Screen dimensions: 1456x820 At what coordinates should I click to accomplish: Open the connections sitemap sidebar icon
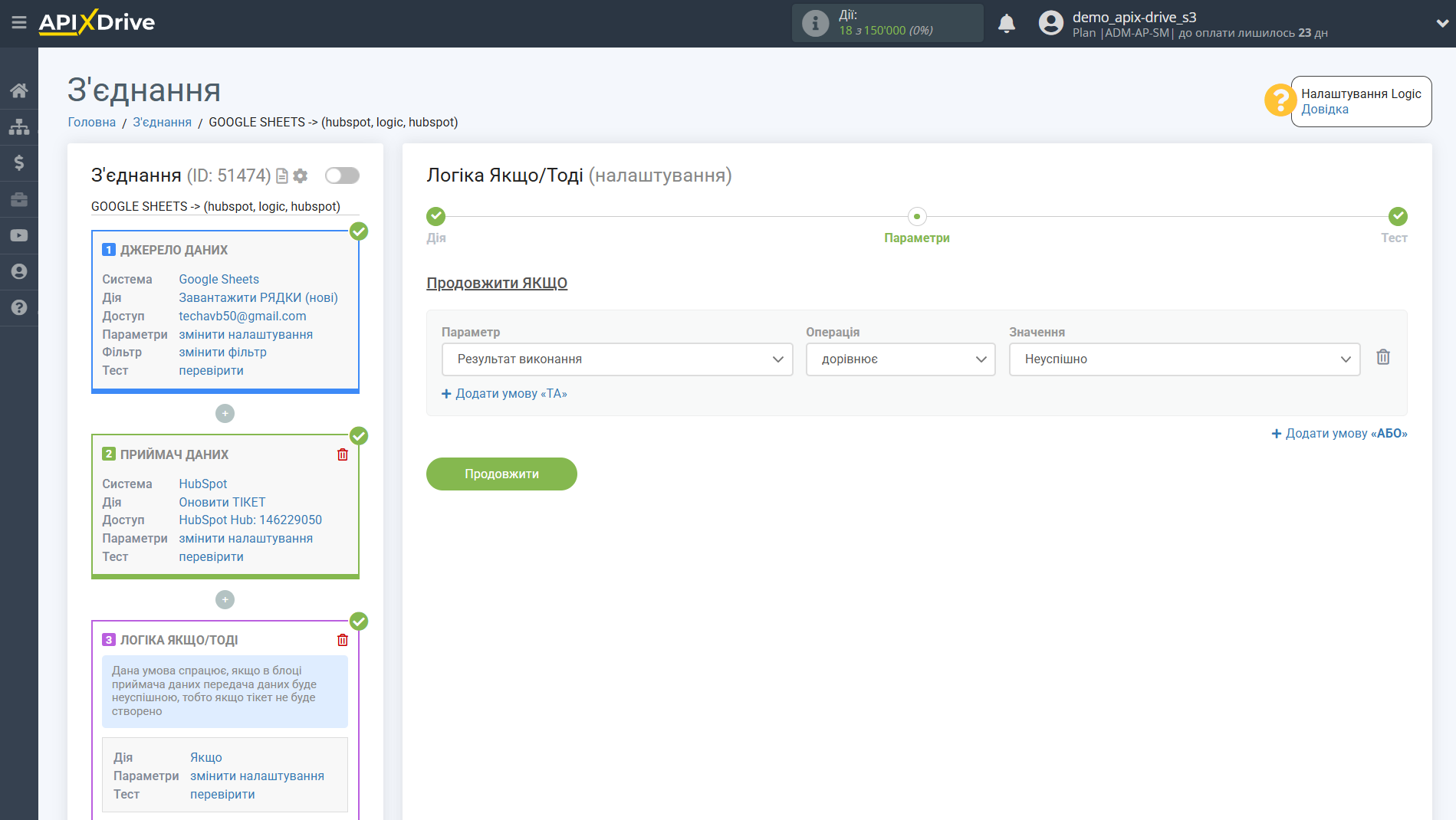(x=19, y=126)
